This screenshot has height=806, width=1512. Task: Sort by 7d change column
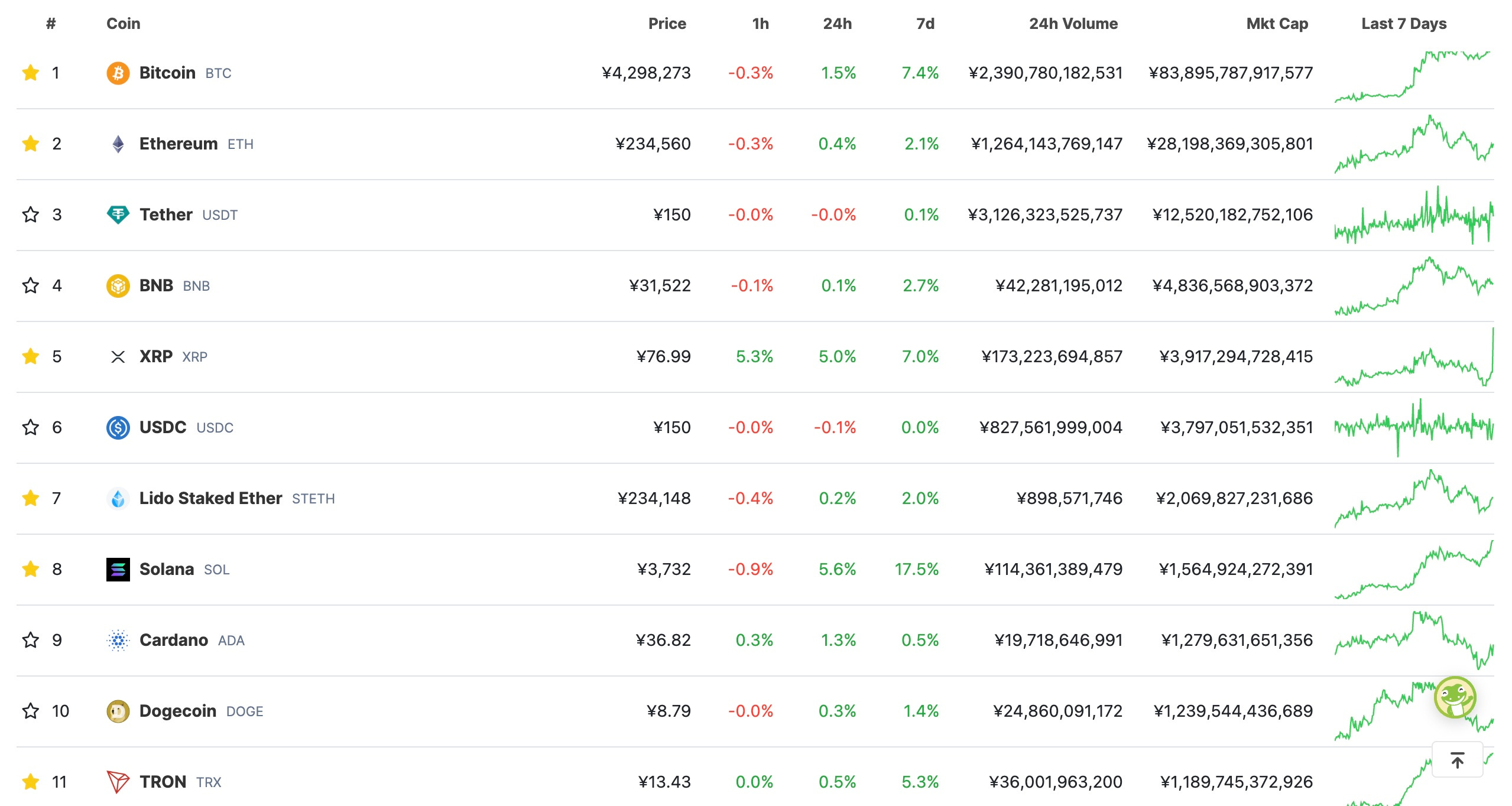tap(926, 24)
